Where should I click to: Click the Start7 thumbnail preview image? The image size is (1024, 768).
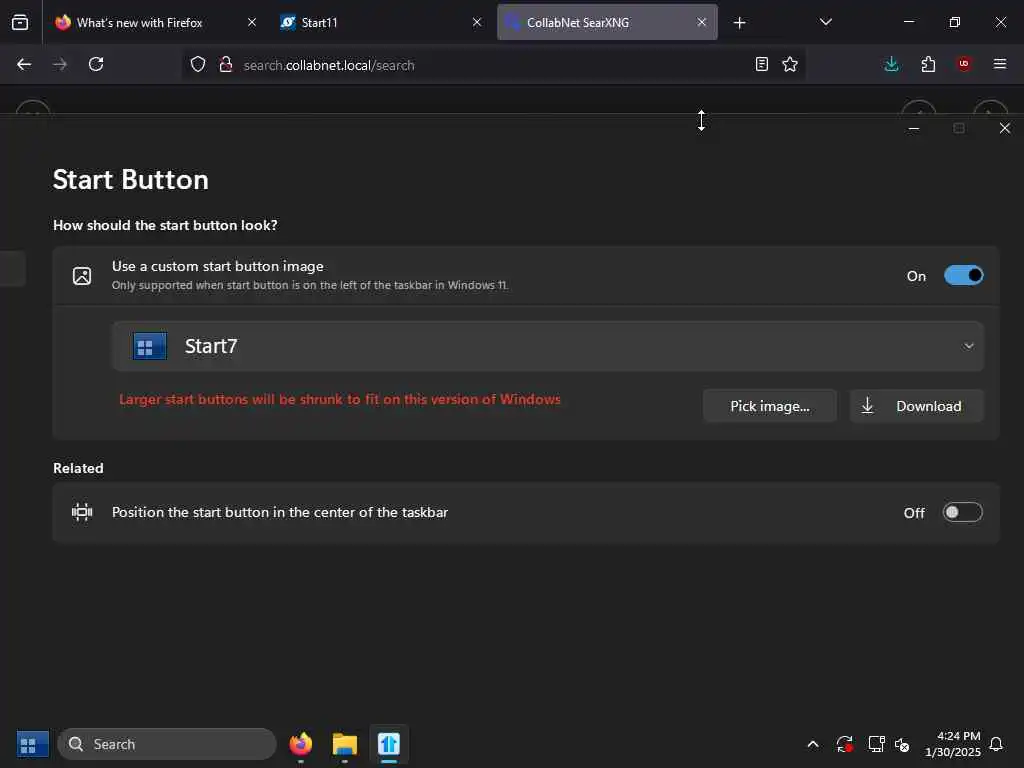(x=150, y=346)
